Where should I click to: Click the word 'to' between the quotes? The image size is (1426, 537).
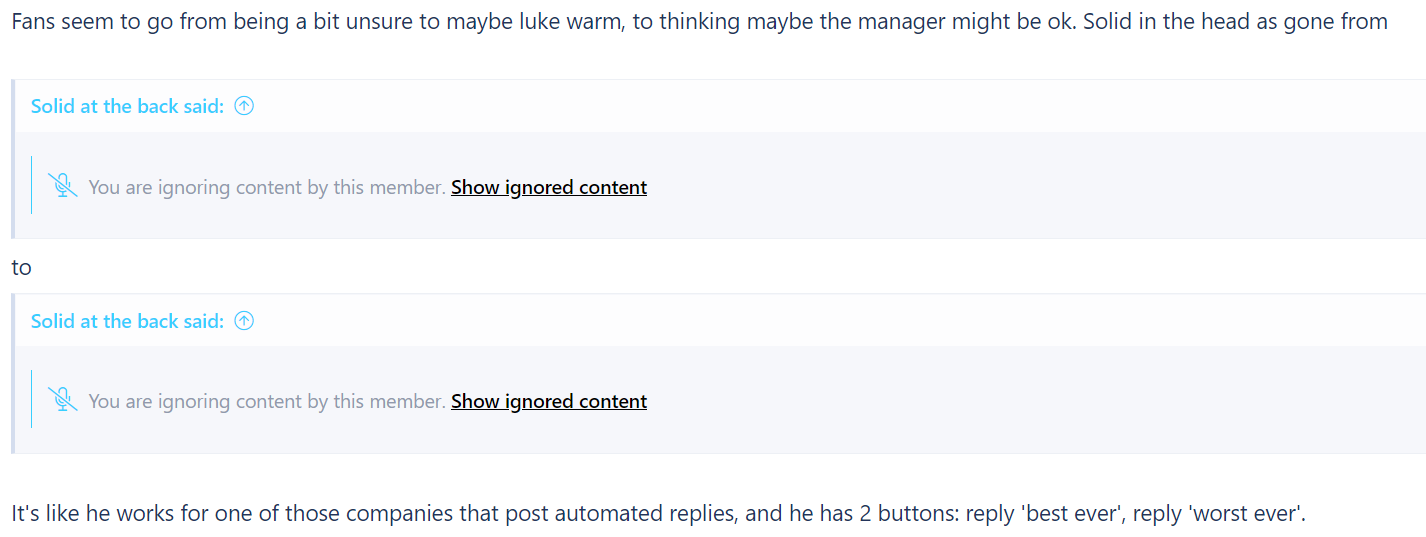tap(21, 267)
